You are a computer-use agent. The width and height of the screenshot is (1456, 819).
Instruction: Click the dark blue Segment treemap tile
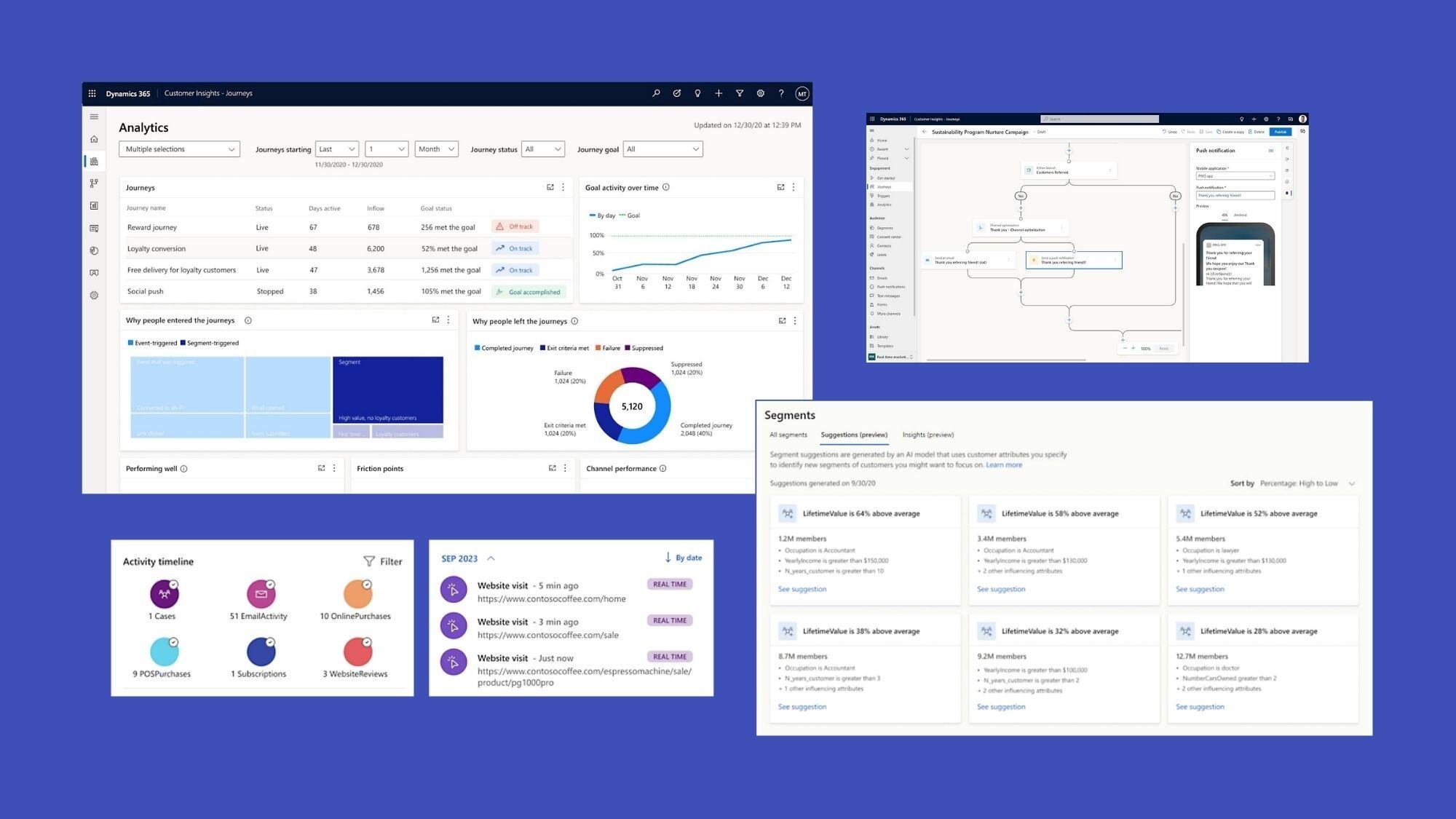(388, 389)
